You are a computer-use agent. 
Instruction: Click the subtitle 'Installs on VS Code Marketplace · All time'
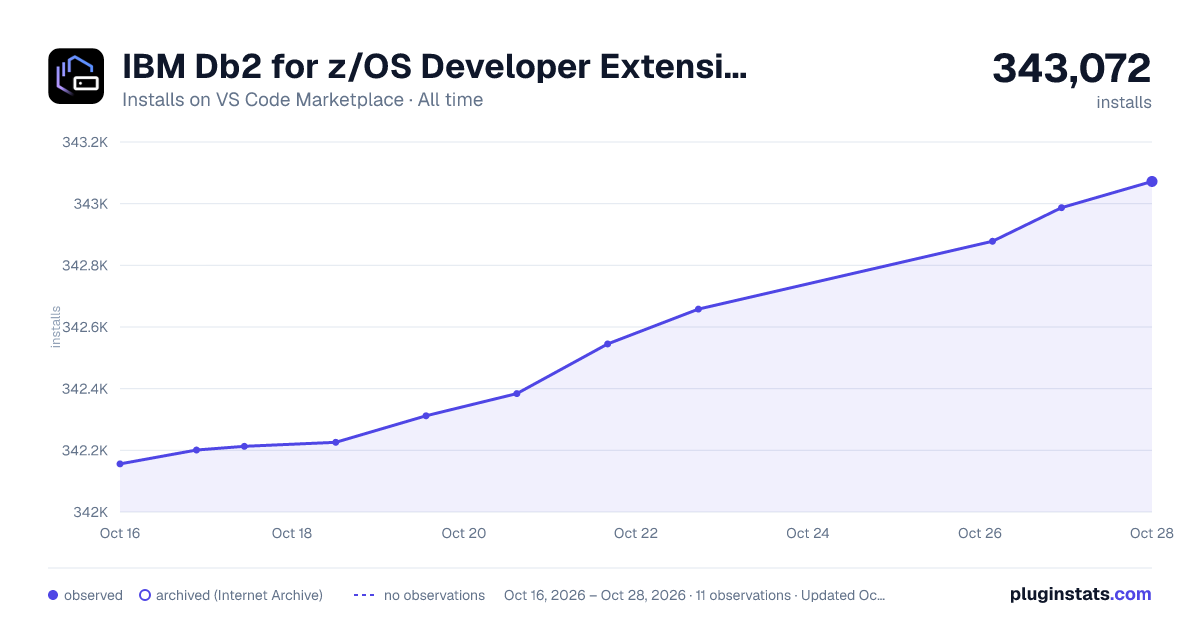click(302, 100)
